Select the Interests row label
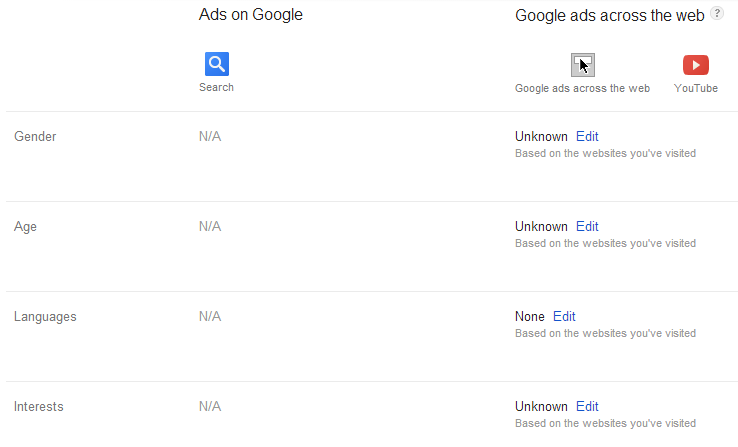Image resolution: width=738 pixels, height=447 pixels. click(x=39, y=407)
